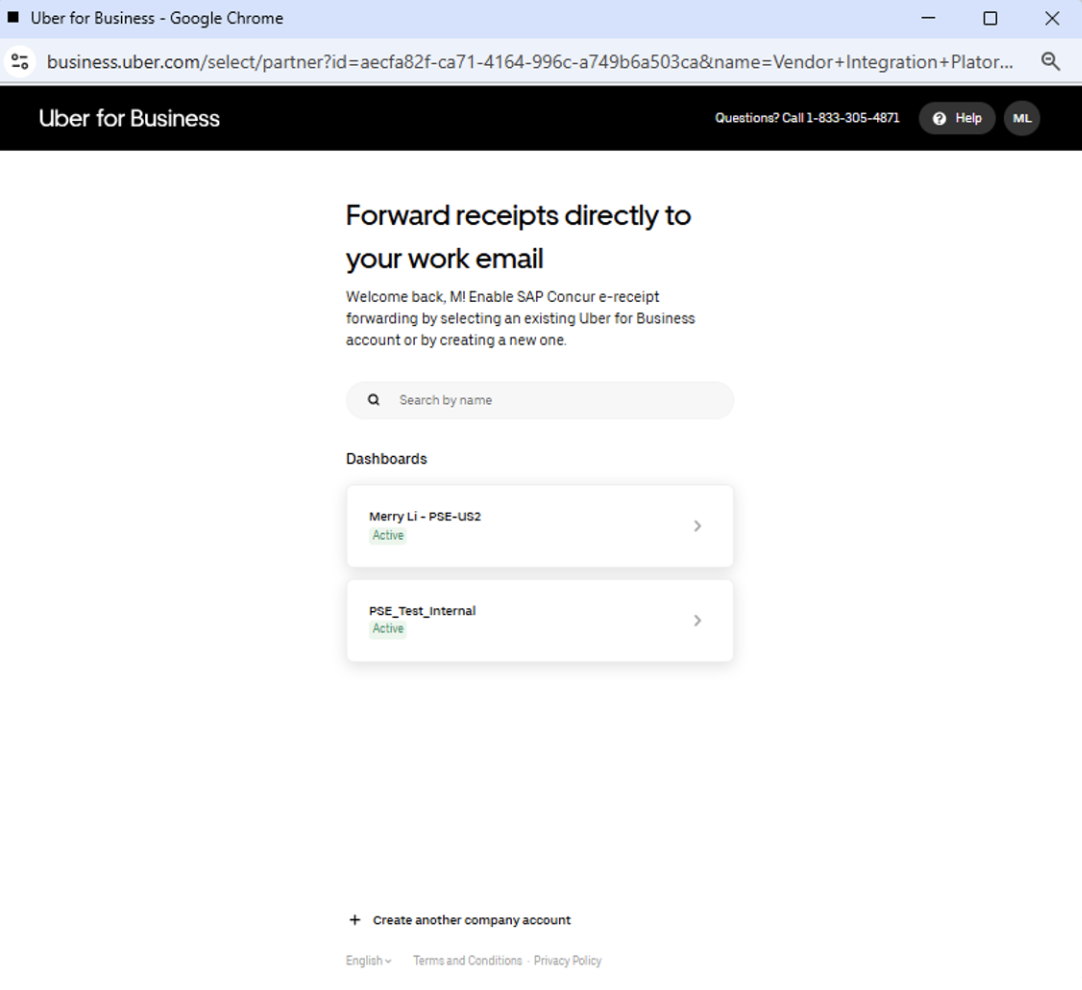Minimize the Chrome window
Screen dimensions: 1082x990
click(928, 18)
